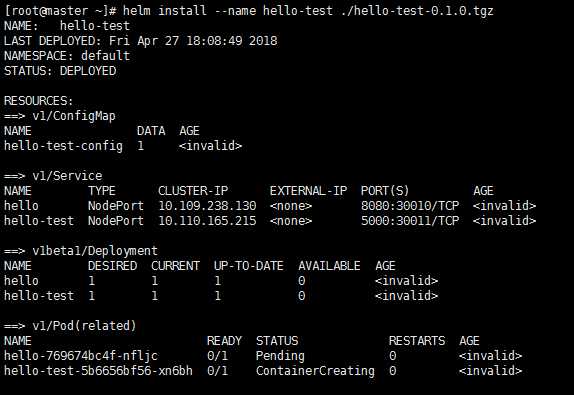Image resolution: width=574 pixels, height=395 pixels.
Task: Select the LAST DEPLOYED timestamp line
Action: tap(141, 41)
